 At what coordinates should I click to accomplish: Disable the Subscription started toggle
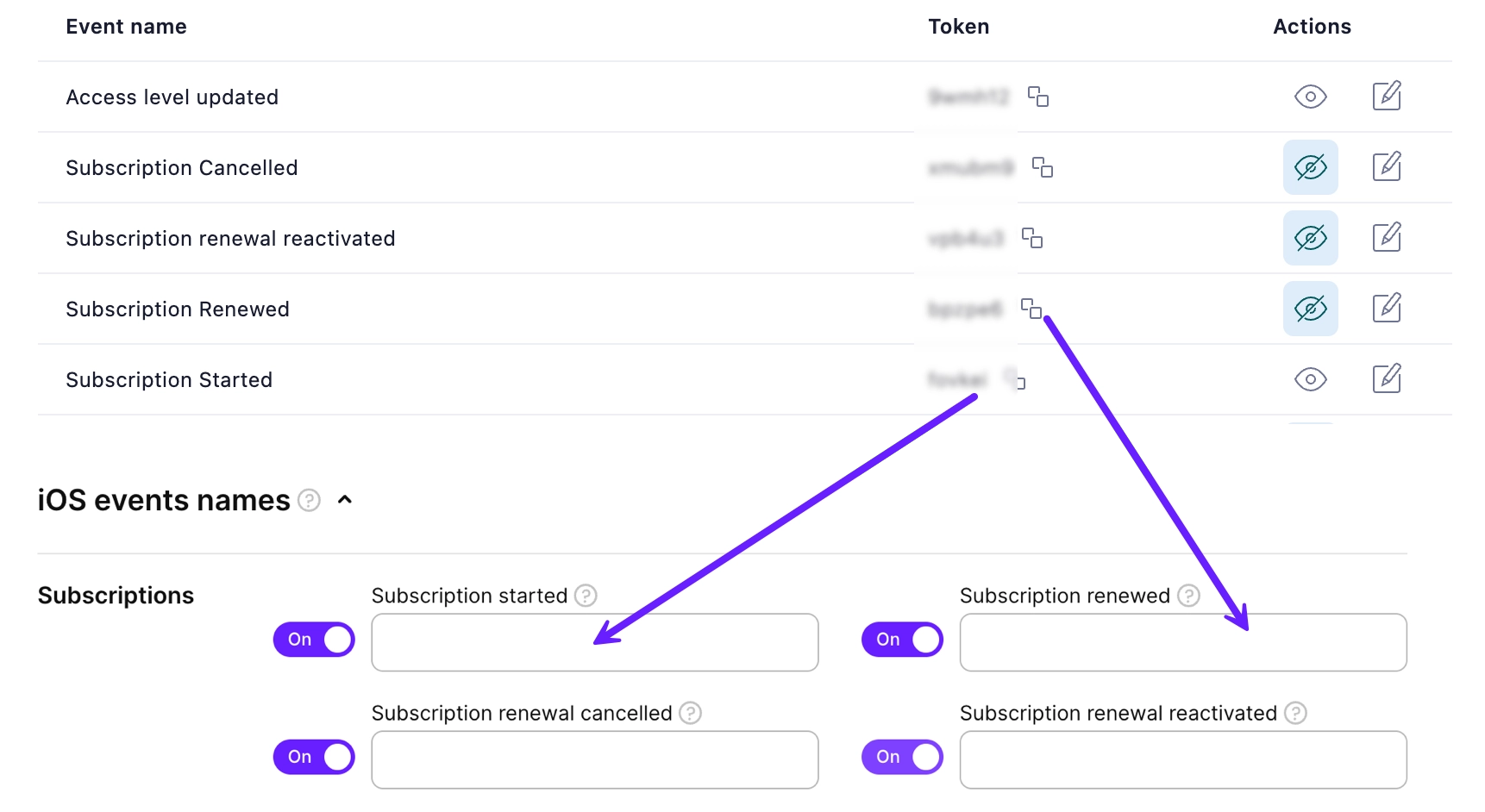click(x=313, y=640)
